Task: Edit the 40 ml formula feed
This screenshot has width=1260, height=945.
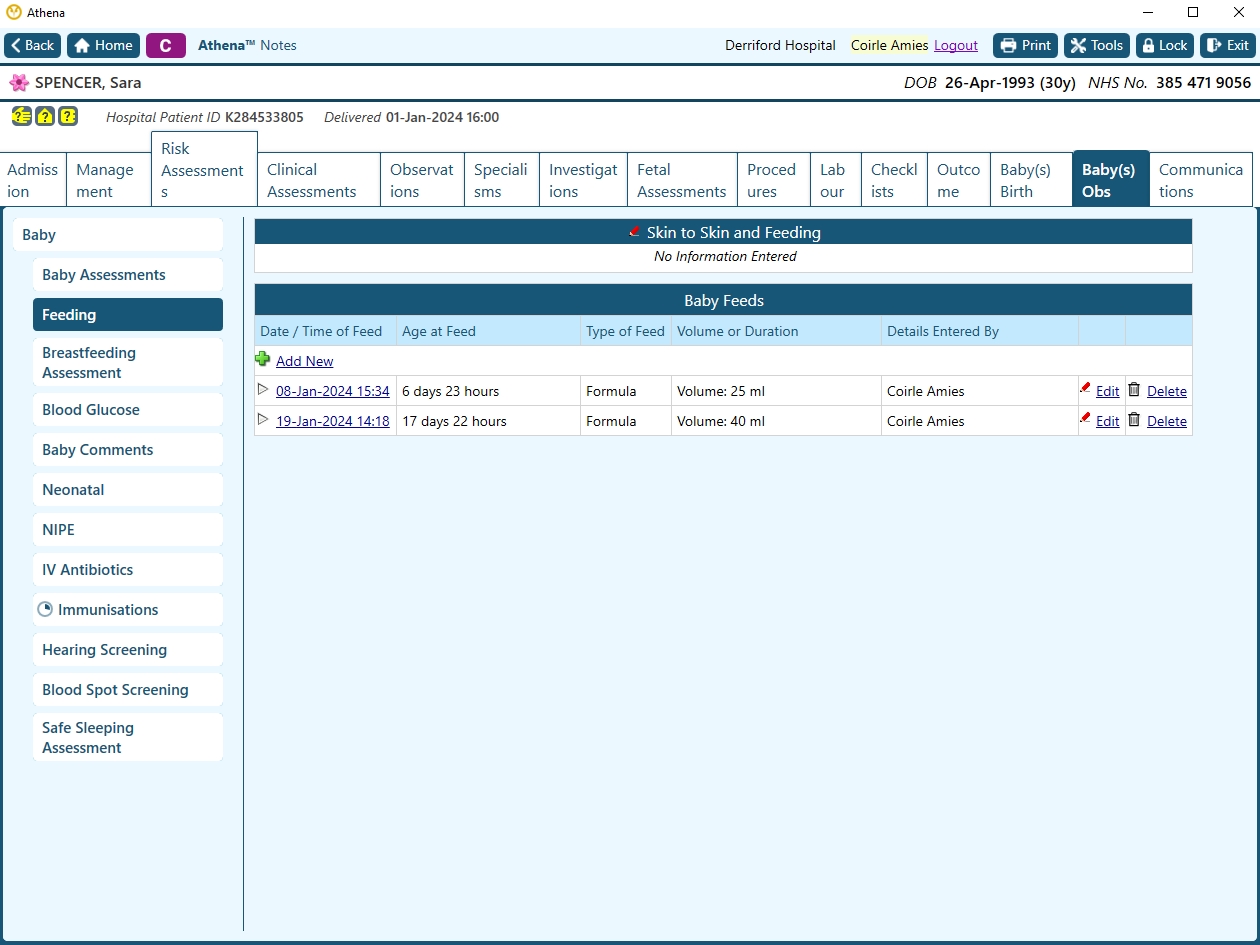Action: tap(1108, 421)
